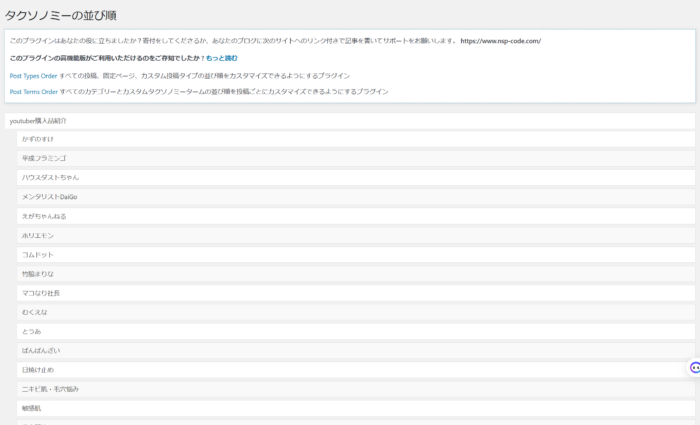The image size is (700, 425).
Task: Open the もっと読む link
Action: tap(221, 58)
